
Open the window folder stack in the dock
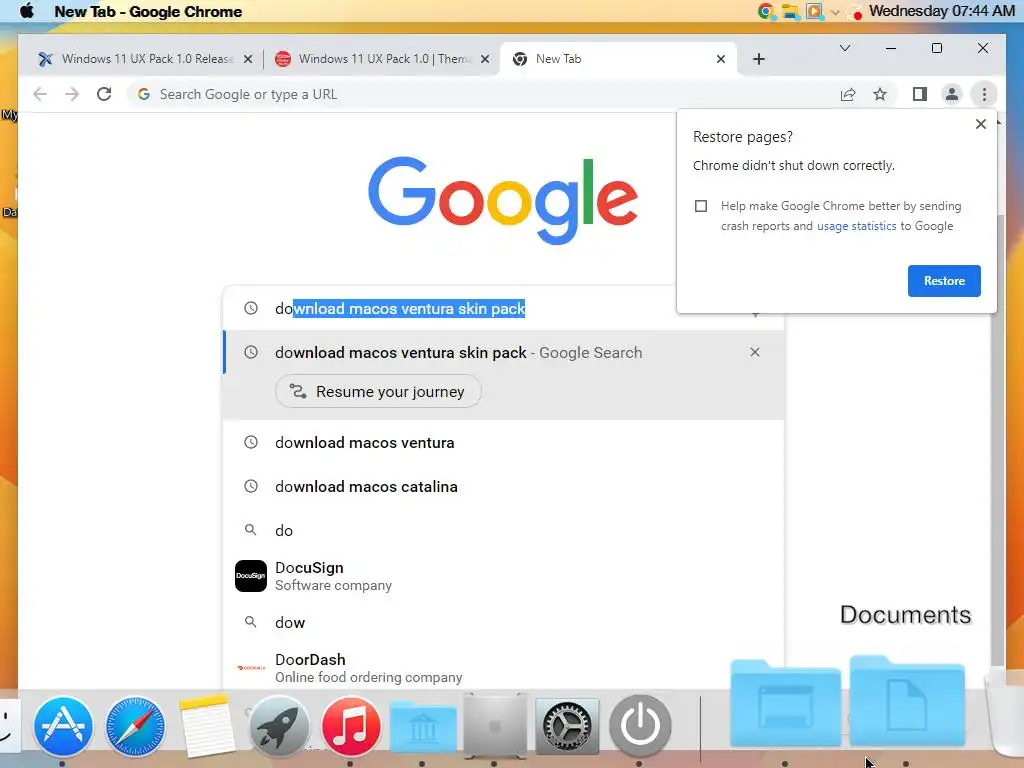click(x=785, y=703)
